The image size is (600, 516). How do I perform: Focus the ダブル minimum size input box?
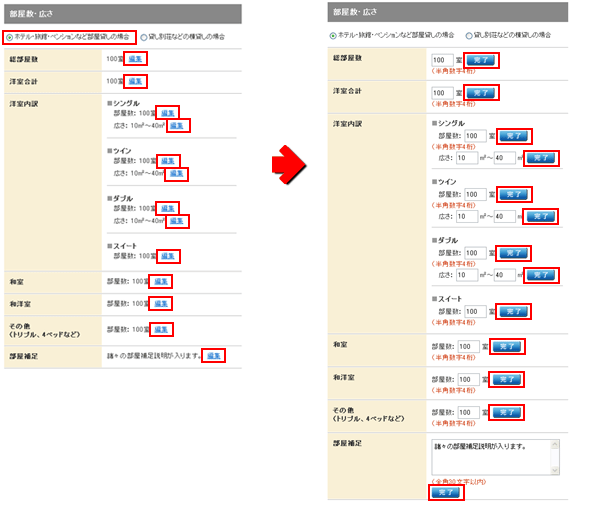tap(467, 274)
